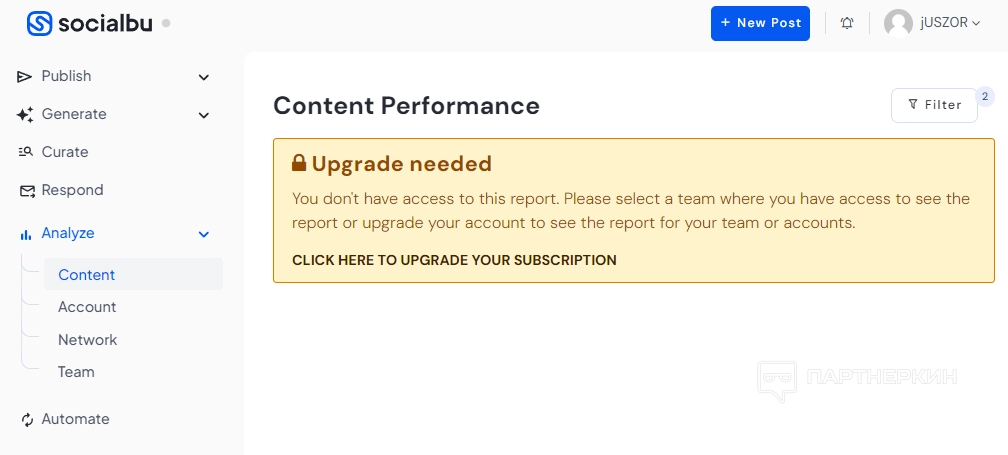Click the Respond envelope icon
This screenshot has width=1008, height=455.
coord(25,191)
